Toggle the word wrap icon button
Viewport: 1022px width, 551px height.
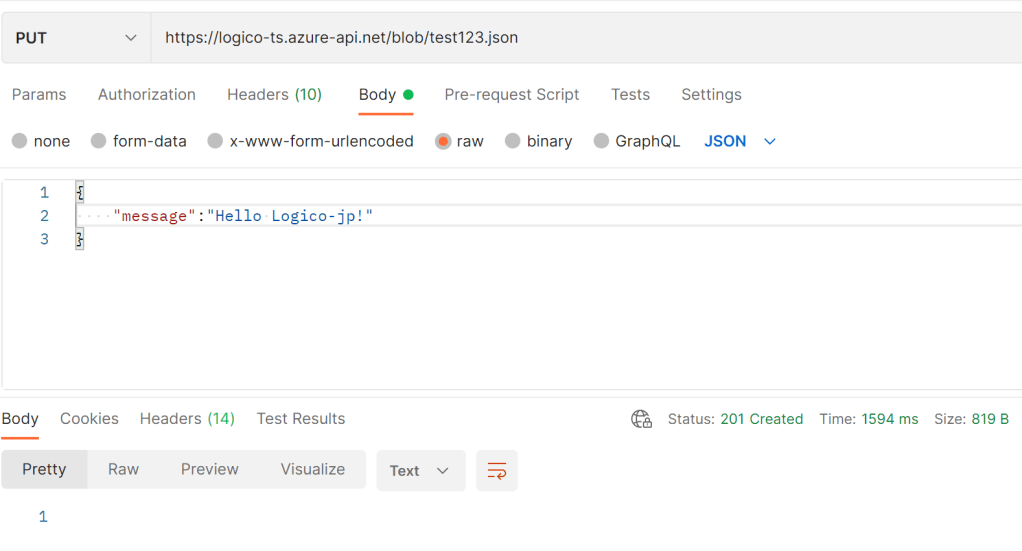point(497,470)
